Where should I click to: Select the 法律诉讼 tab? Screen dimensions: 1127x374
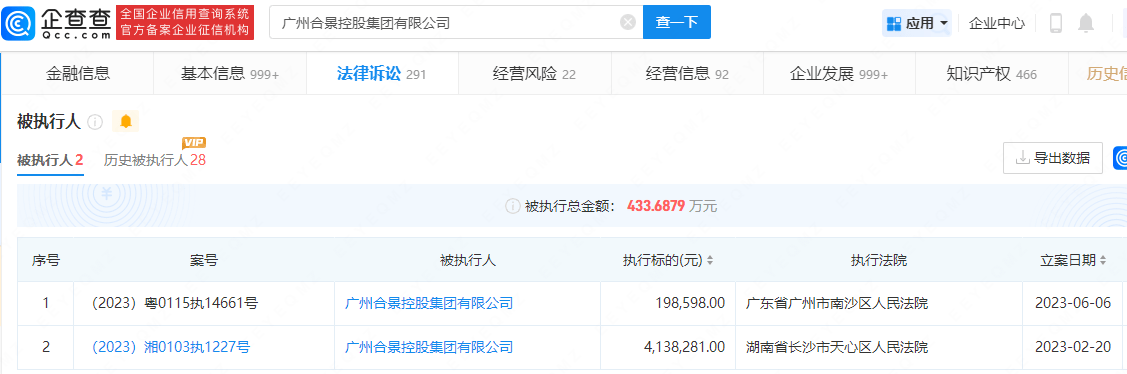(382, 73)
